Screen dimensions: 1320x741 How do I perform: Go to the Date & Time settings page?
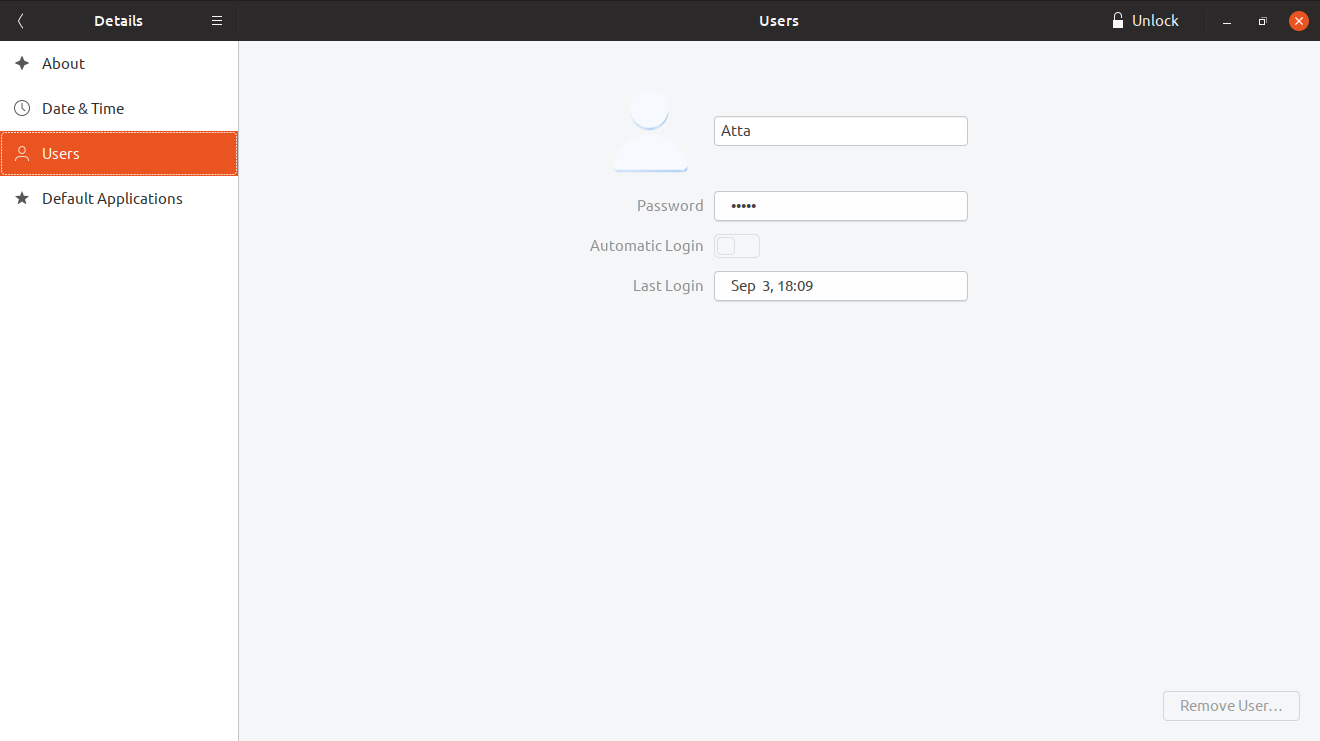click(83, 108)
